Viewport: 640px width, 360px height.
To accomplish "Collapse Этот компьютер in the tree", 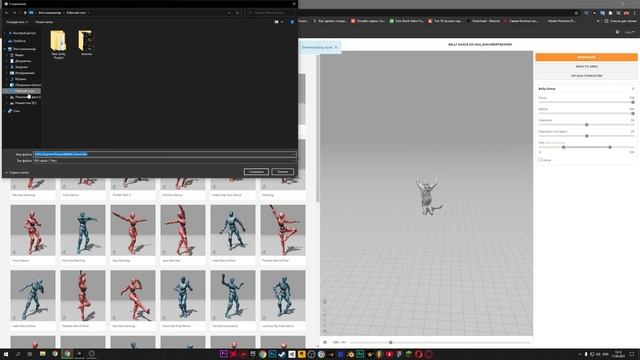I will (5, 49).
